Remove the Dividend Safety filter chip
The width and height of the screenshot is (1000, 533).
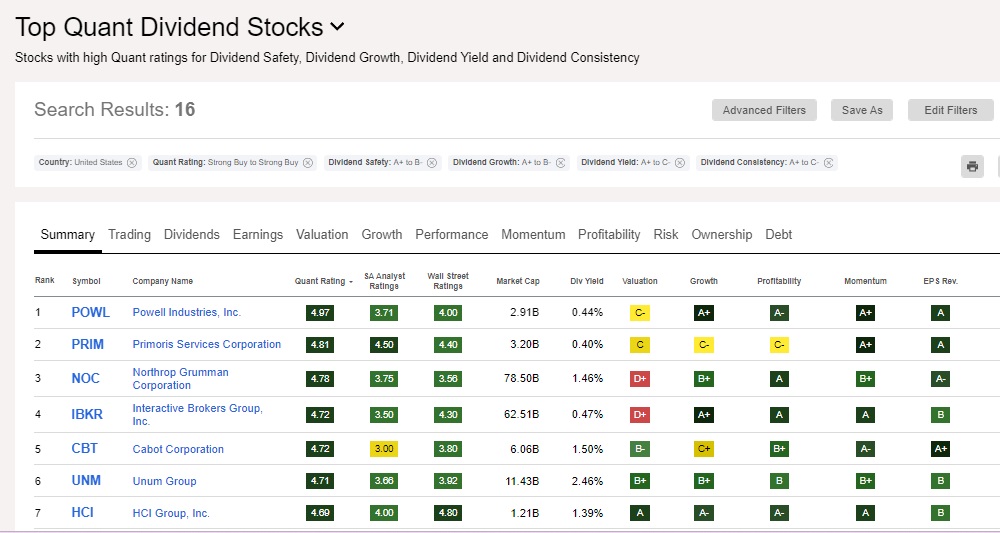[x=432, y=163]
